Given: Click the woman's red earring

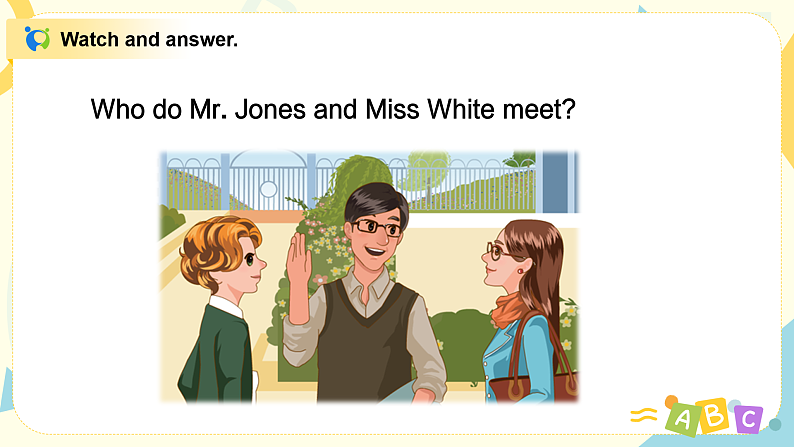Looking at the screenshot, I should click(x=520, y=271).
